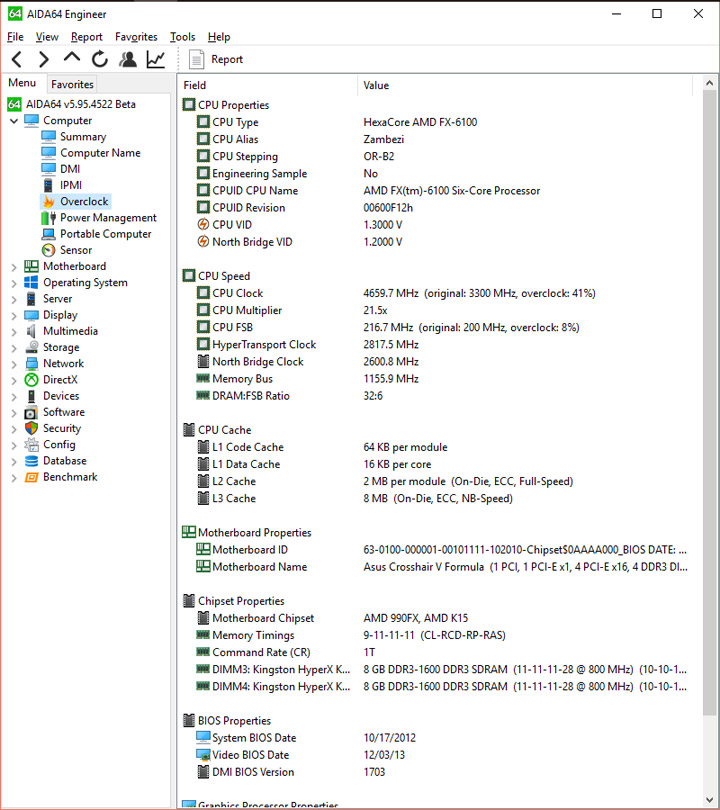Select the DRAM:FSB Ratio row
The height and width of the screenshot is (810, 720).
point(436,396)
